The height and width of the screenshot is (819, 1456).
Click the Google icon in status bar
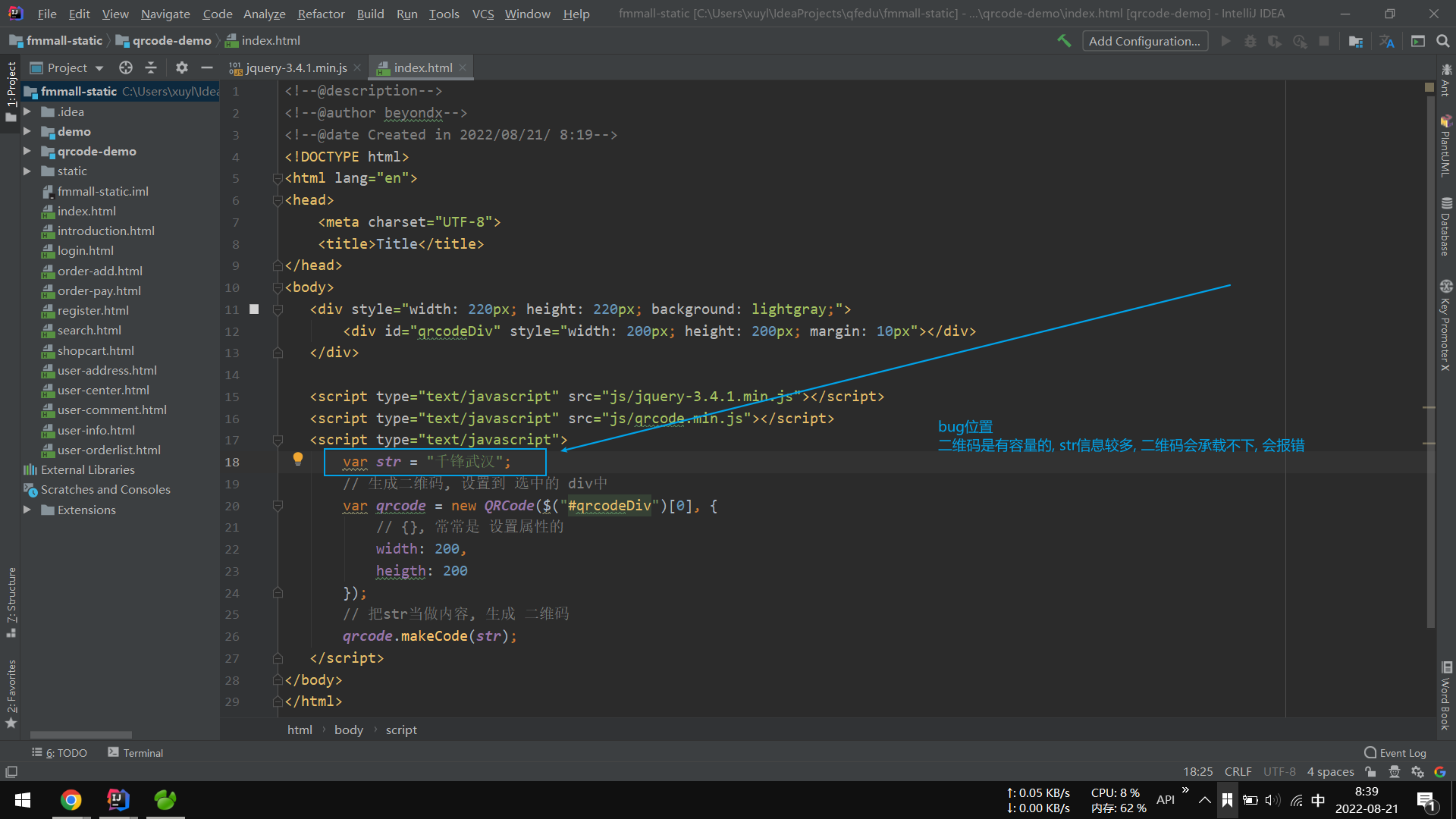(x=1440, y=772)
